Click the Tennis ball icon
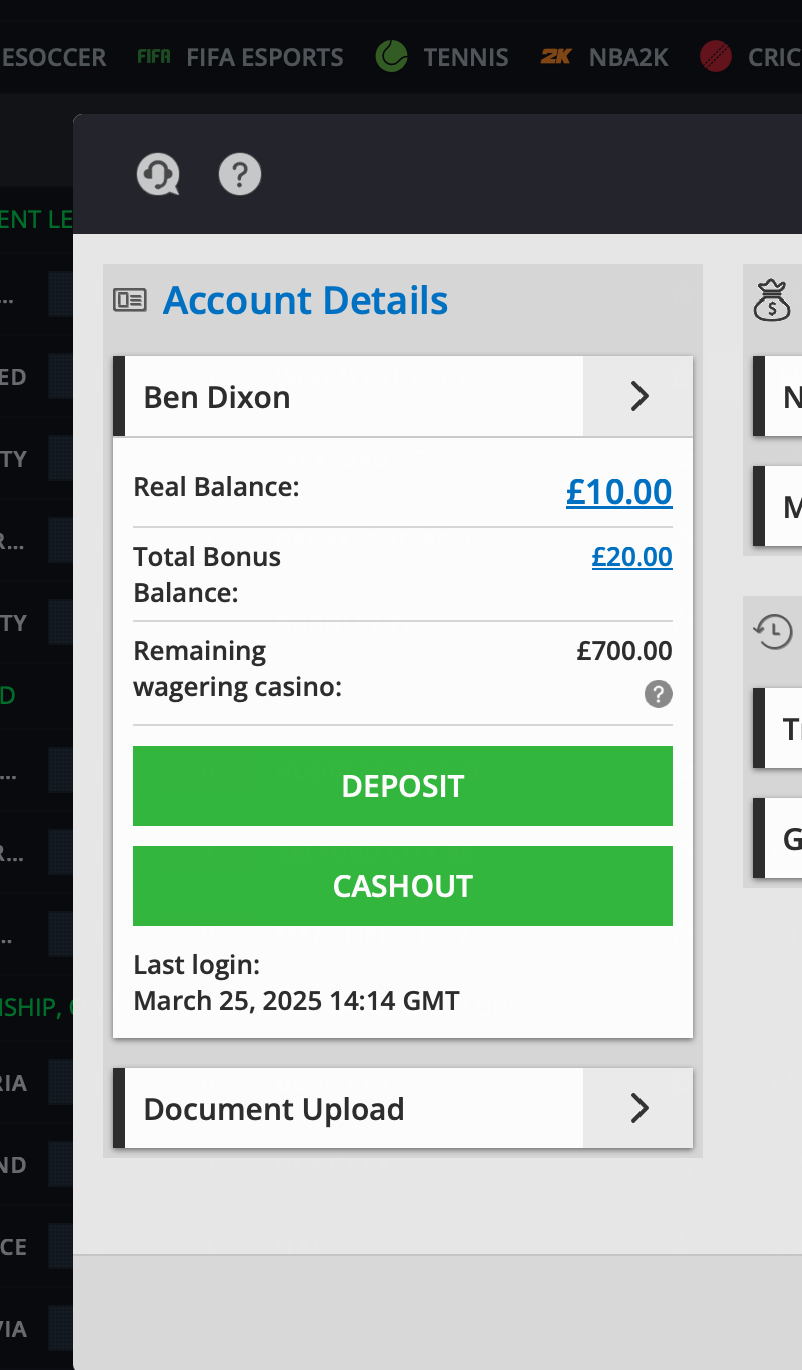Screen dimensions: 802x1370 coord(391,57)
